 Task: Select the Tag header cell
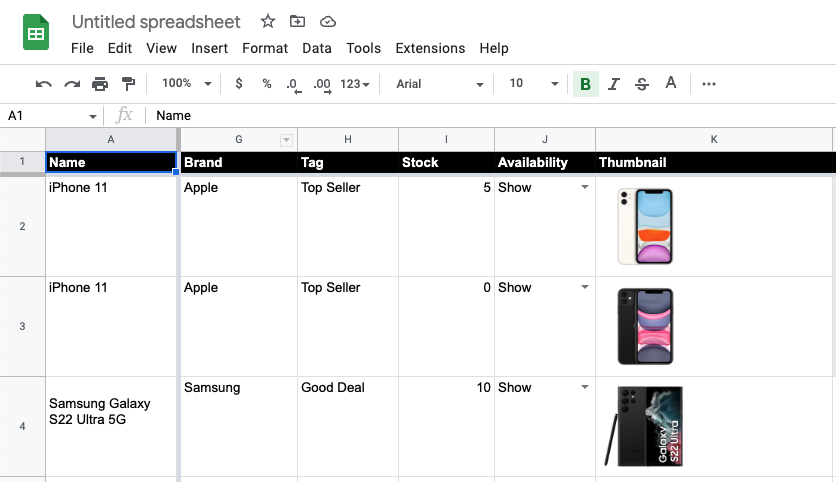tap(348, 163)
